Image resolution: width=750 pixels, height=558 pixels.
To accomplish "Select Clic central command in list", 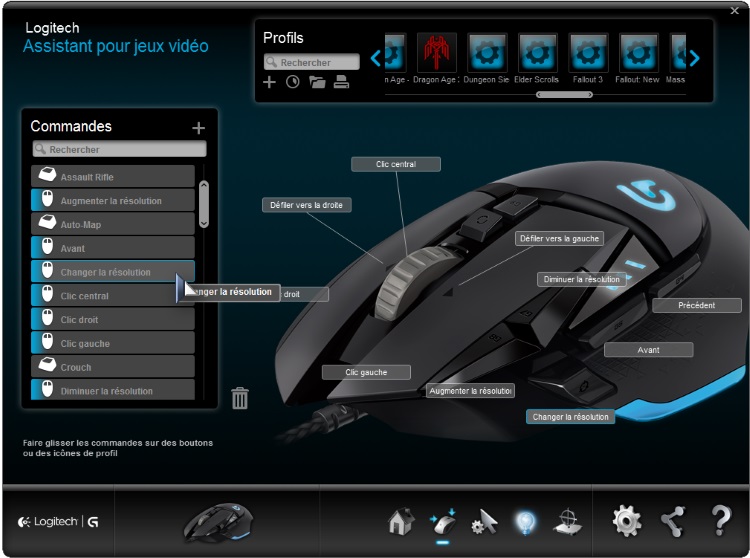I will point(113,295).
